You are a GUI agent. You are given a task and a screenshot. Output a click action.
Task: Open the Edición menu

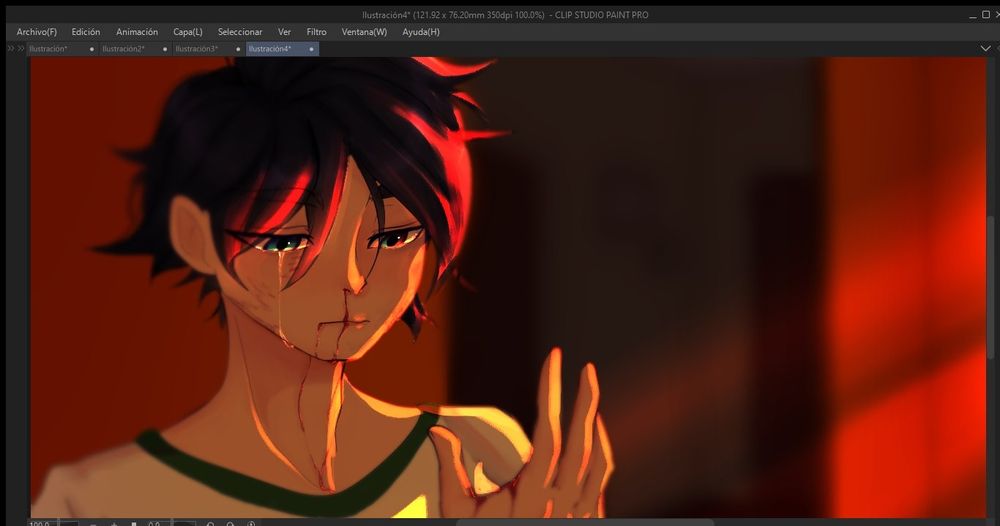(85, 32)
